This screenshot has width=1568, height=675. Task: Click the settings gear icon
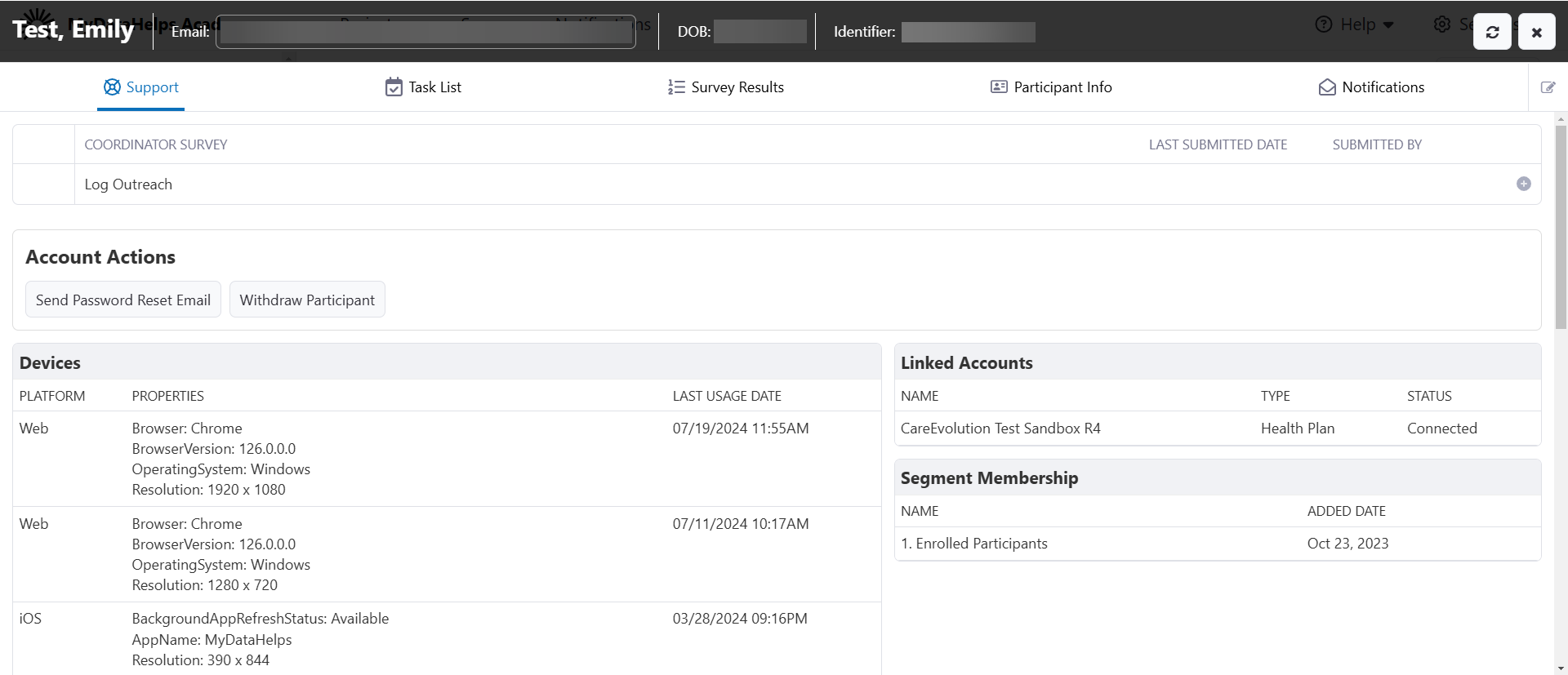tap(1442, 24)
